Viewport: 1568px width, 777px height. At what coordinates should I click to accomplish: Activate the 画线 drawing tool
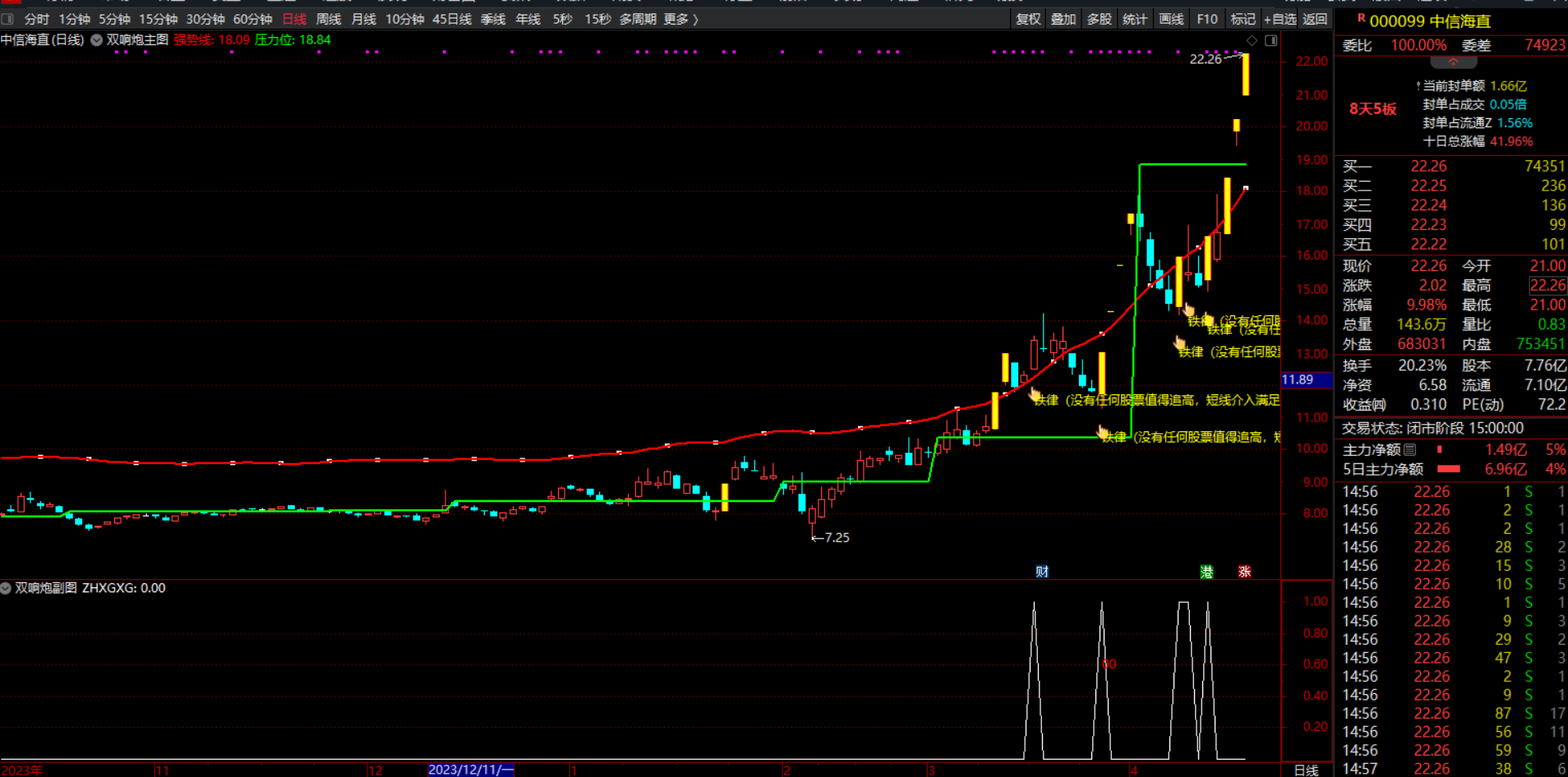(x=1171, y=19)
